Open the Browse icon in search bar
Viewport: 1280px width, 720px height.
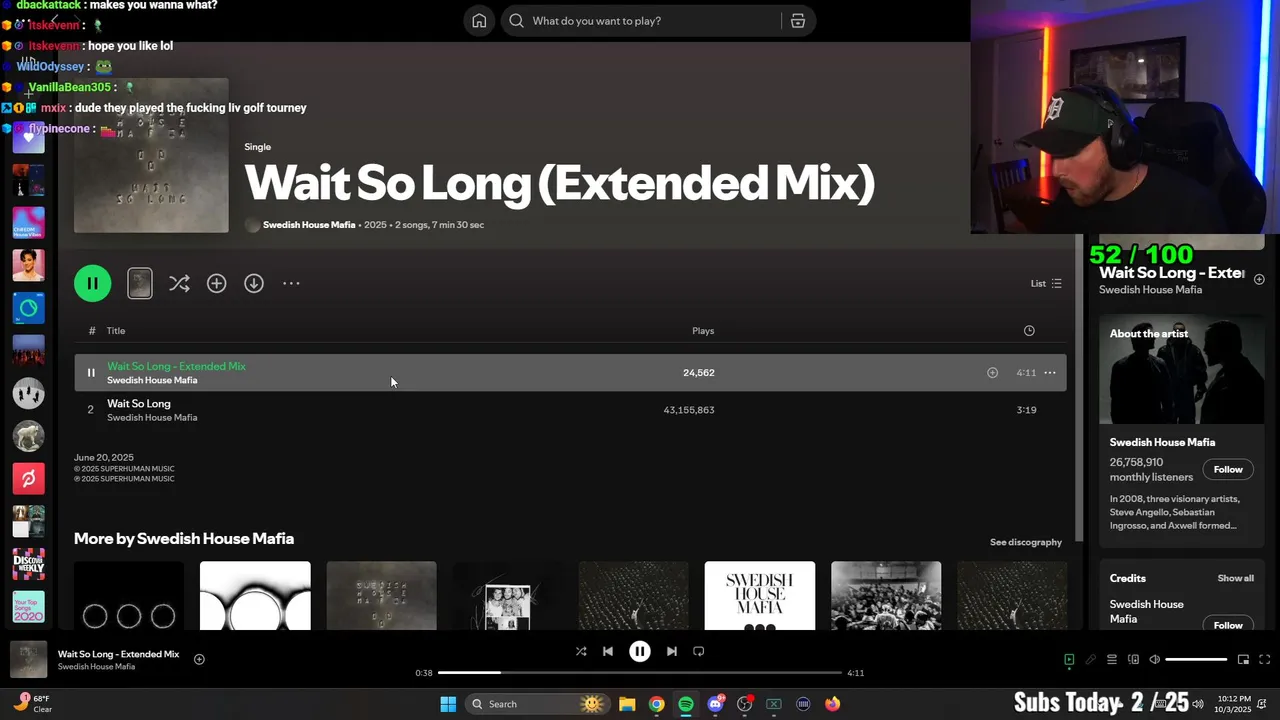point(797,21)
